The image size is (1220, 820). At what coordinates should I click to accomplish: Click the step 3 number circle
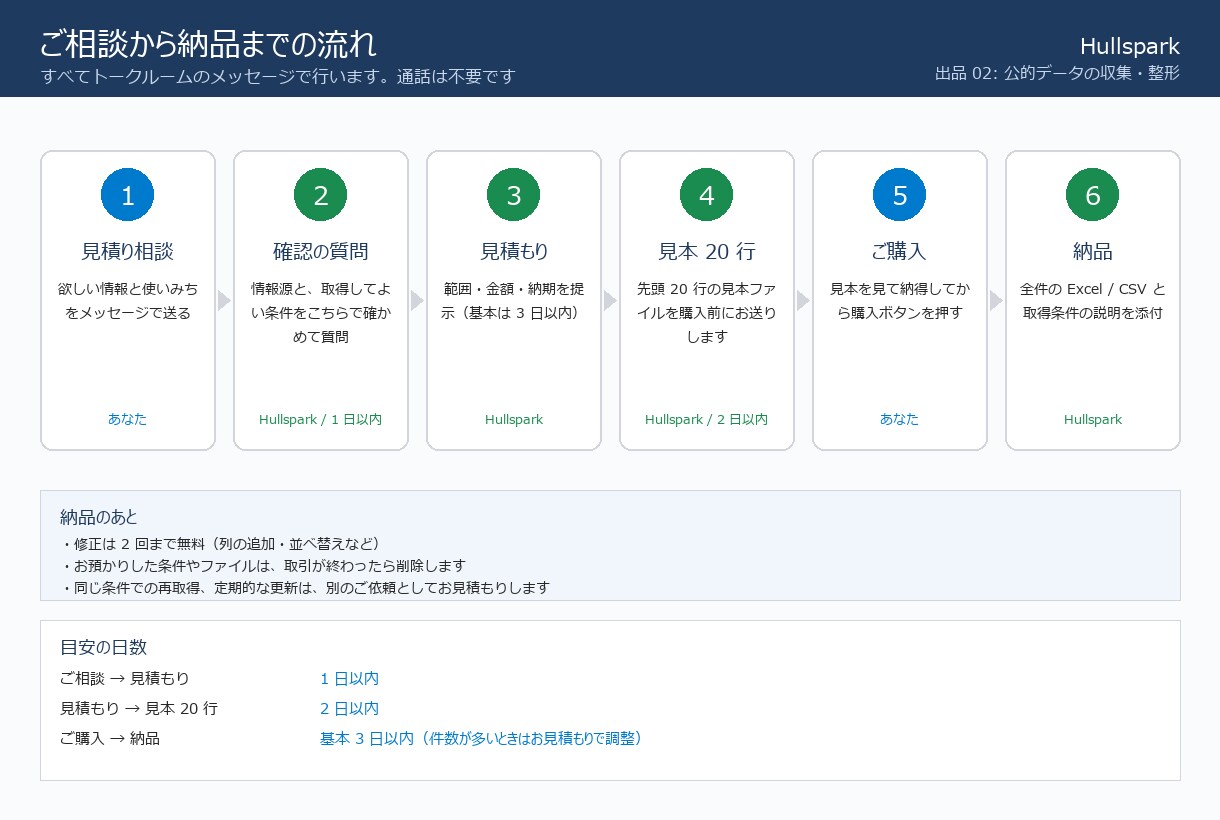[514, 195]
